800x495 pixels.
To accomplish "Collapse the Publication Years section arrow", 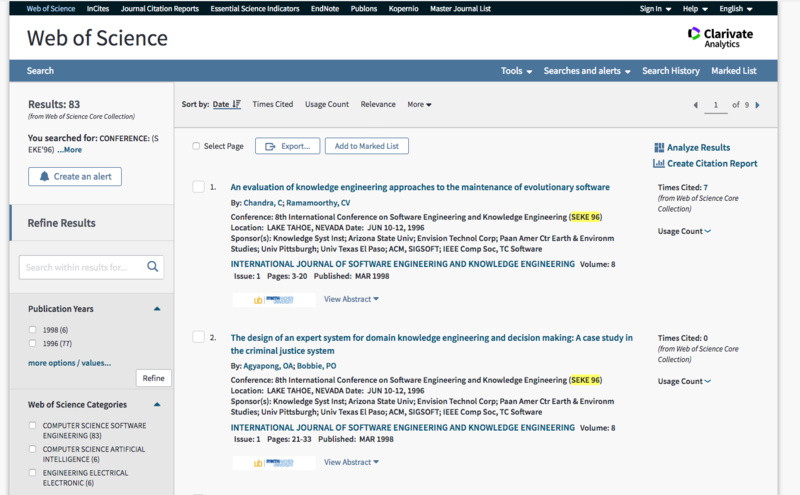I will [x=157, y=309].
